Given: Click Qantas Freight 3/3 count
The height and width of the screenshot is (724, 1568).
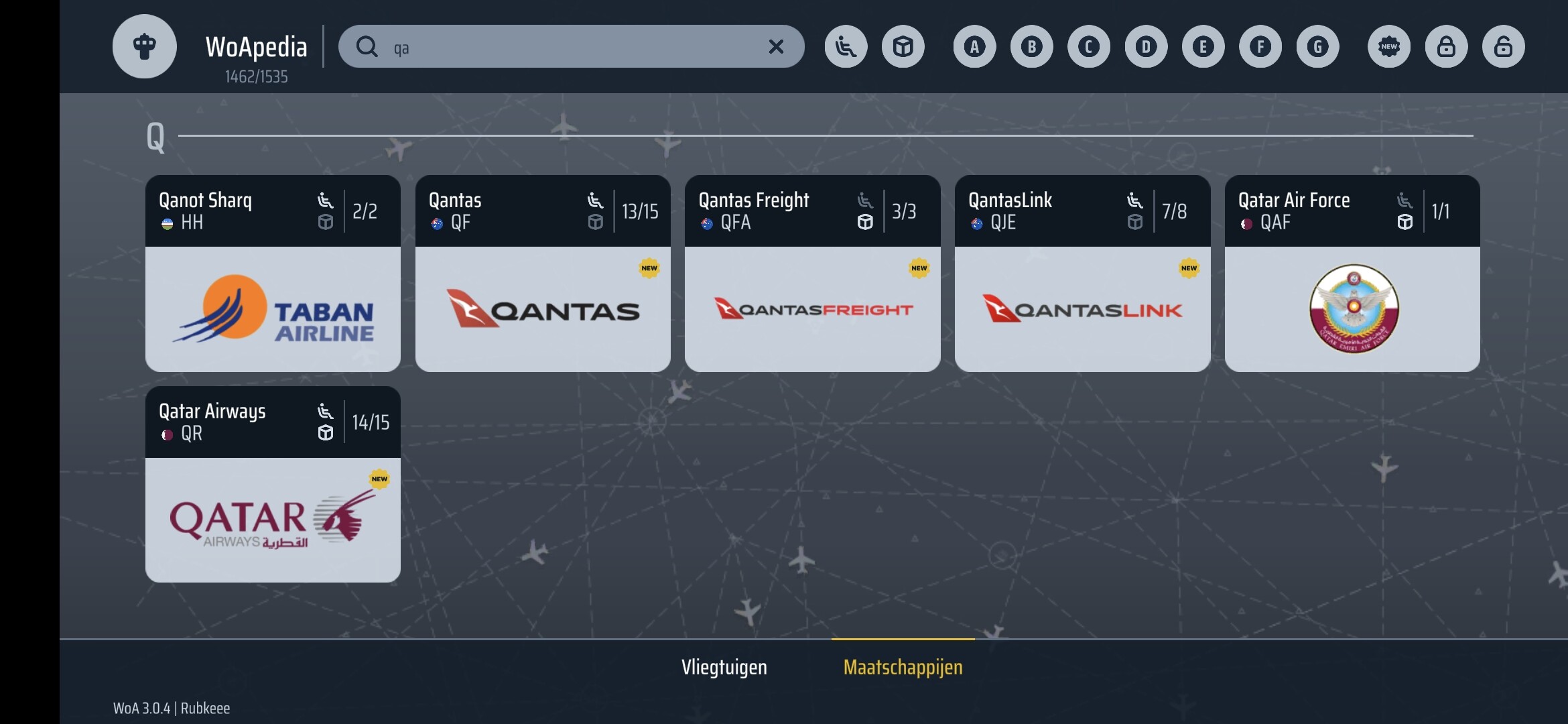Looking at the screenshot, I should pyautogui.click(x=904, y=211).
